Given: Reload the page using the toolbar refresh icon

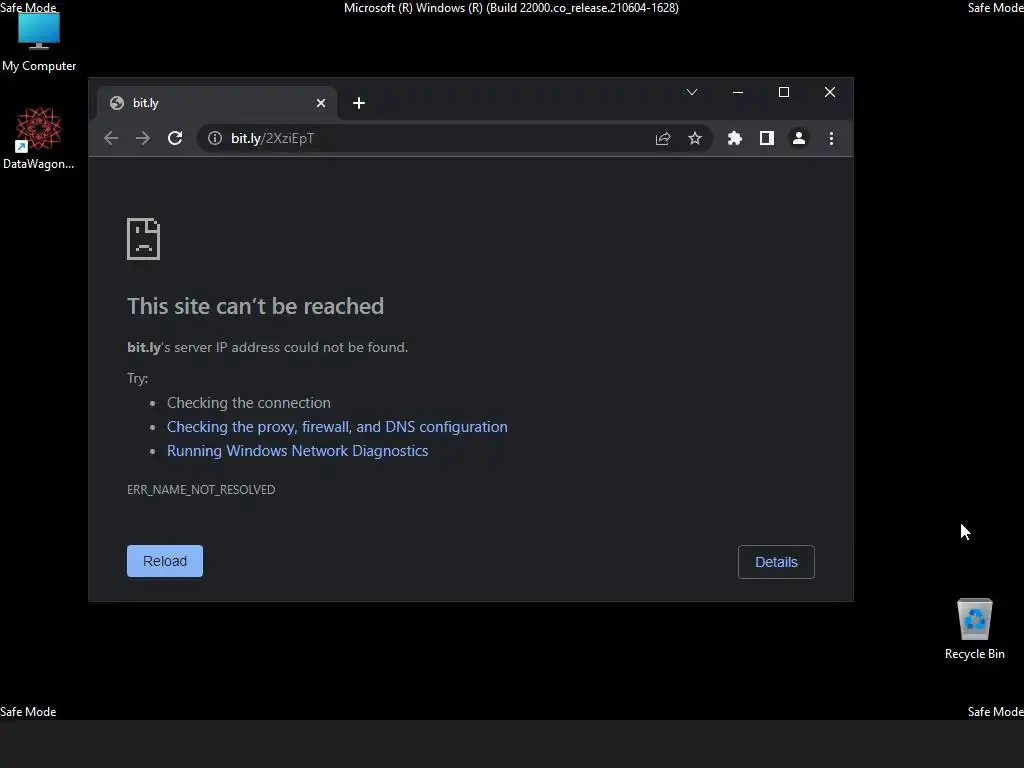Looking at the screenshot, I should (x=175, y=138).
